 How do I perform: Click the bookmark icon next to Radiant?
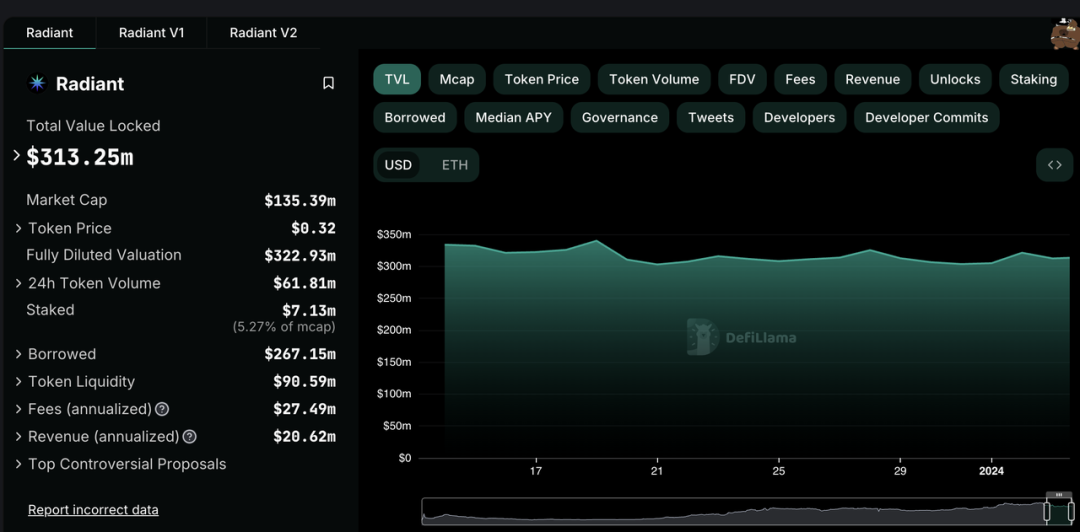click(329, 83)
